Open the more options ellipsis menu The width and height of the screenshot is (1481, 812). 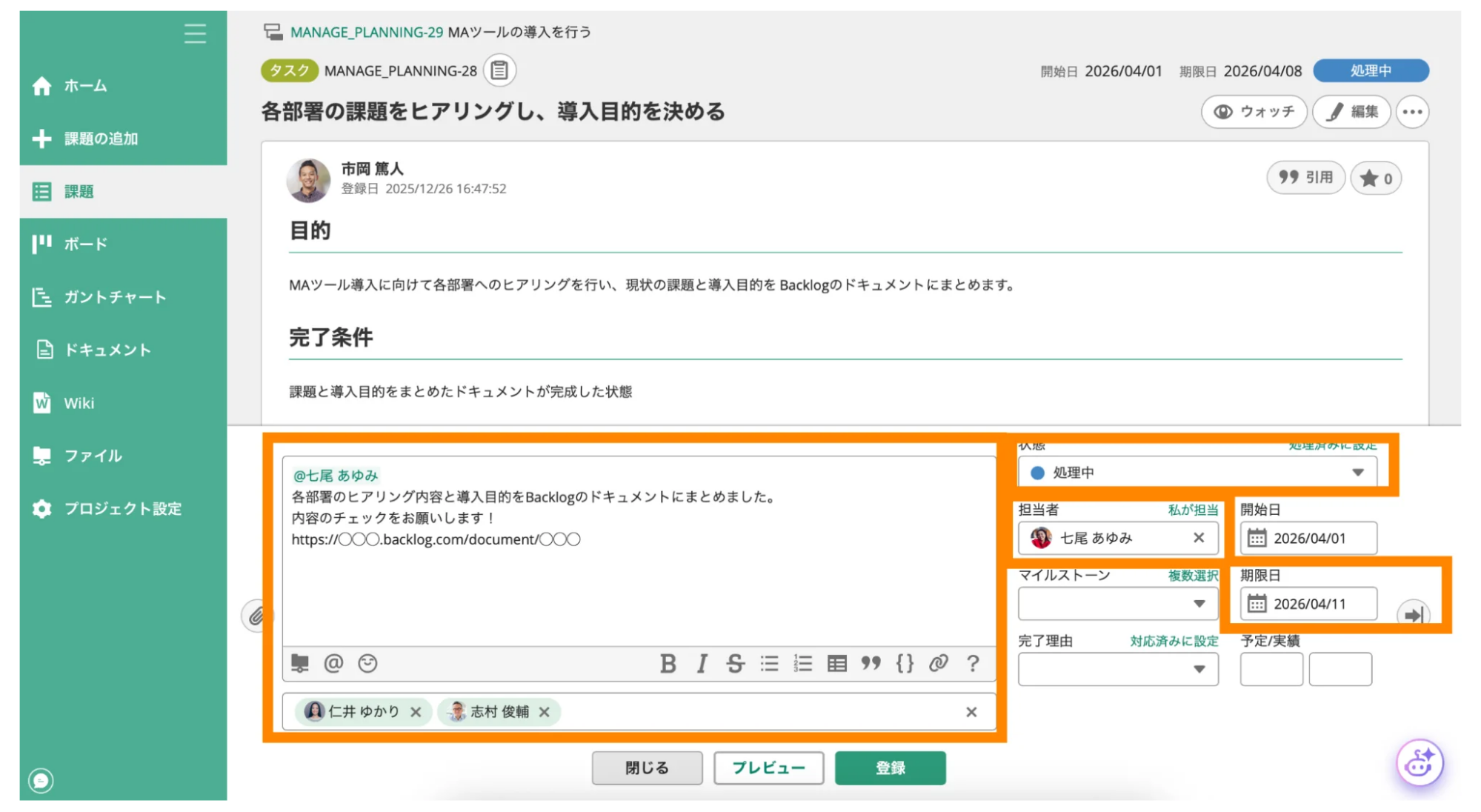coord(1412,112)
